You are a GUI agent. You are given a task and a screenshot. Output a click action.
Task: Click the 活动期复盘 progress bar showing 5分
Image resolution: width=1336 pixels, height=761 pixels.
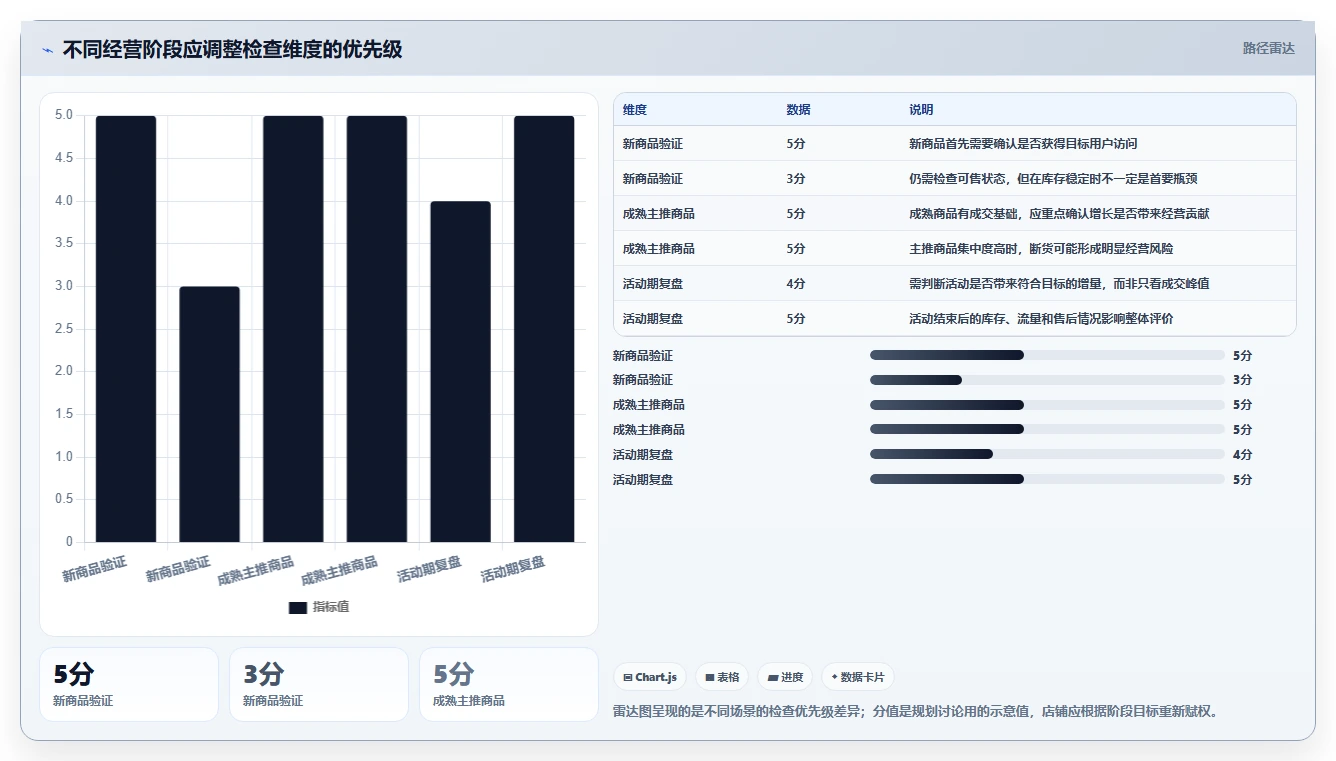coord(1047,479)
